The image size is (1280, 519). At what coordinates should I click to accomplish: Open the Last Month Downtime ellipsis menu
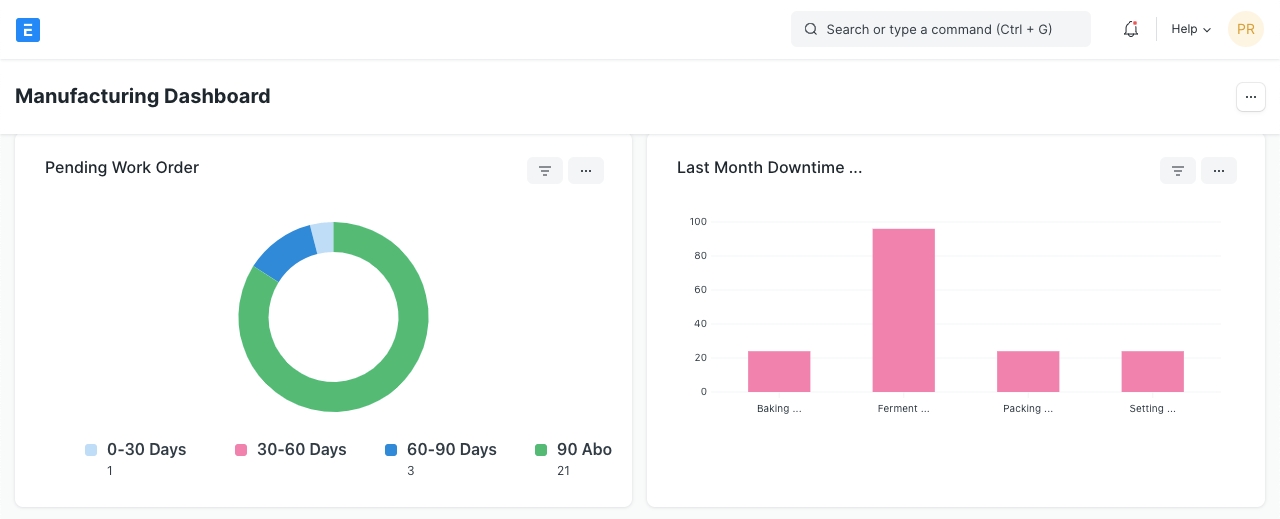(x=1219, y=171)
